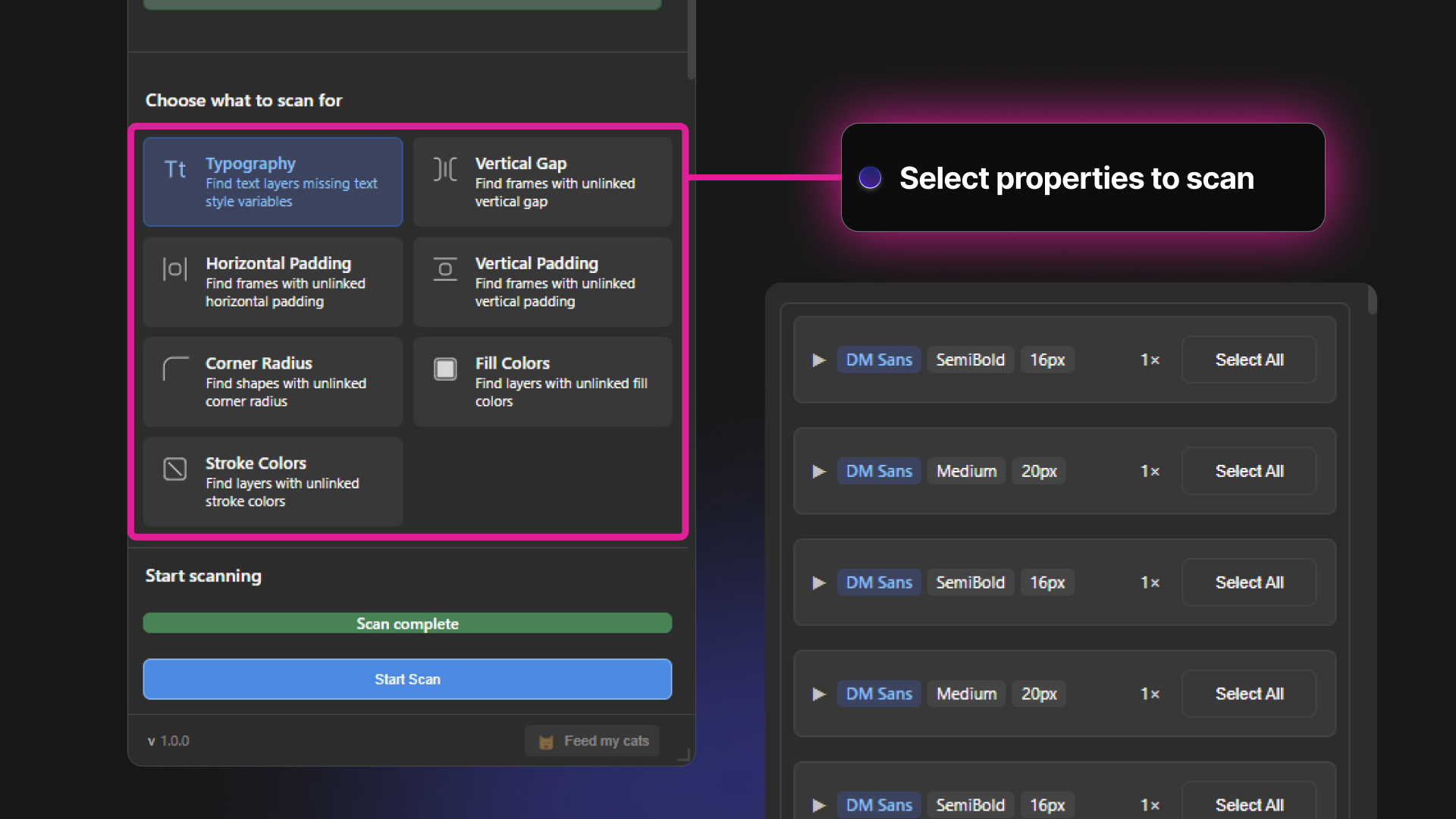The width and height of the screenshot is (1456, 819).
Task: Click the Horizontal Padding icon
Action: coord(175,269)
